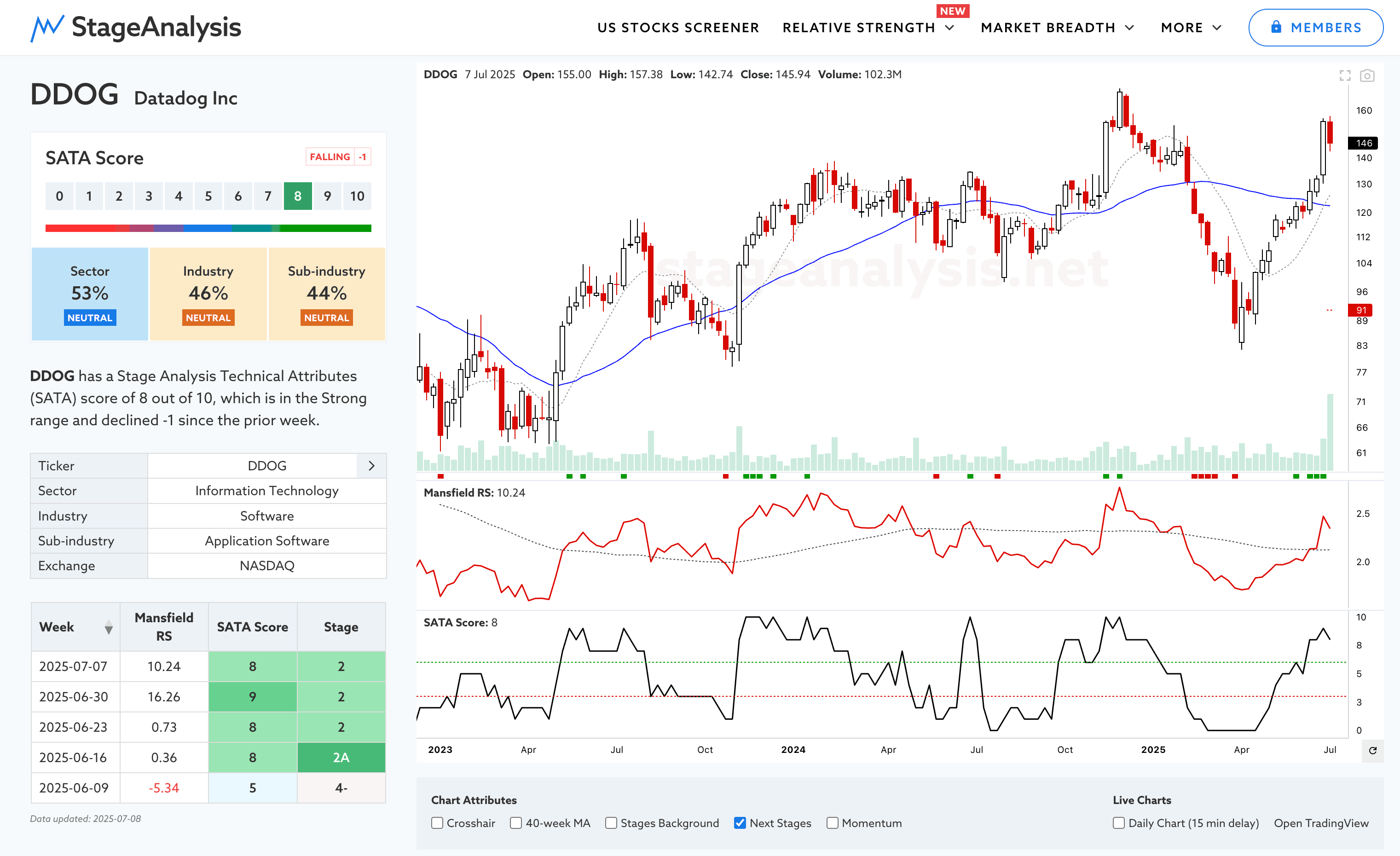Click the Datadog Inc company name
Viewport: 1400px width, 856px height.
coord(186,98)
